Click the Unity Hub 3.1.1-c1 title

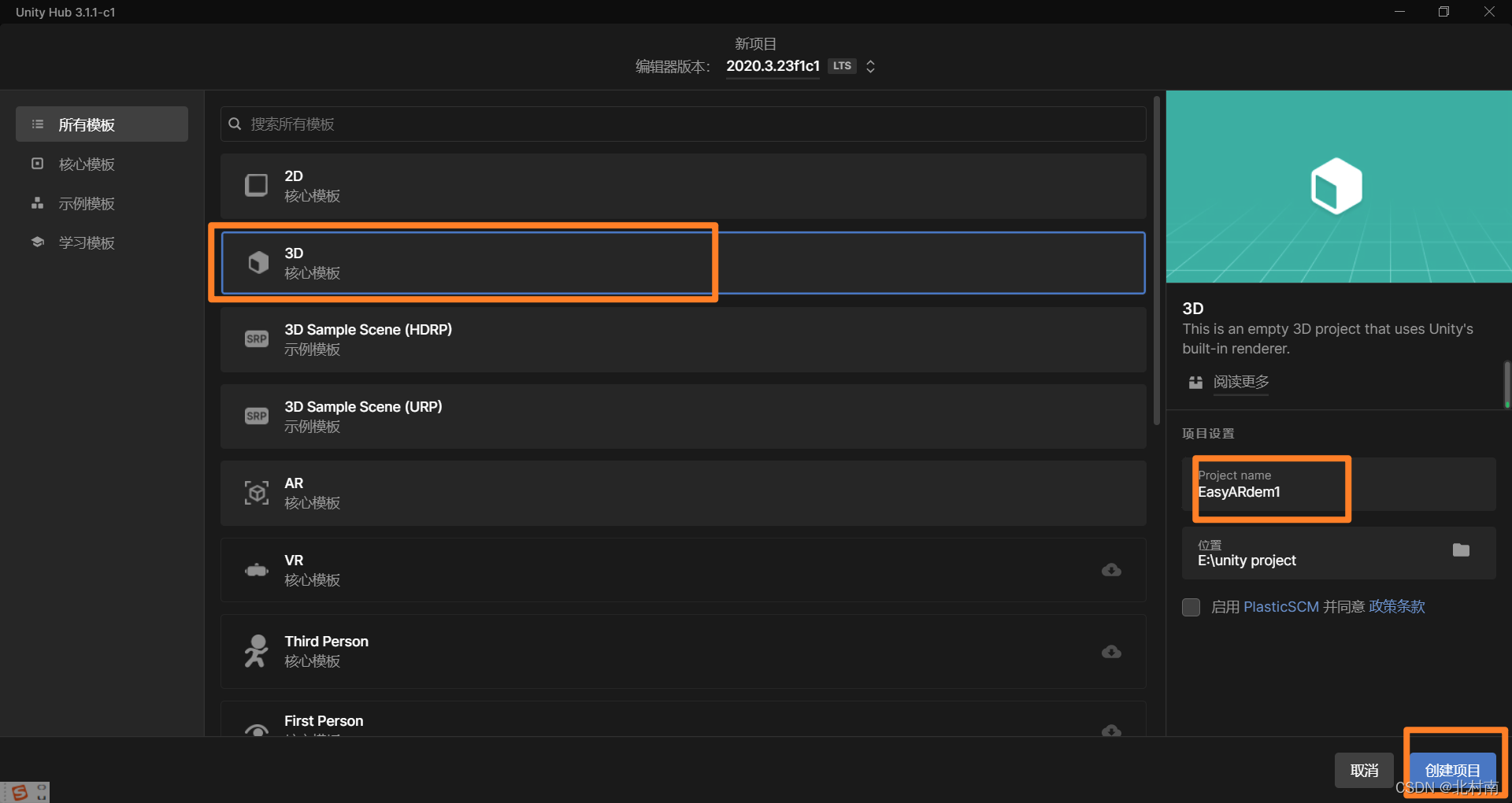click(65, 12)
